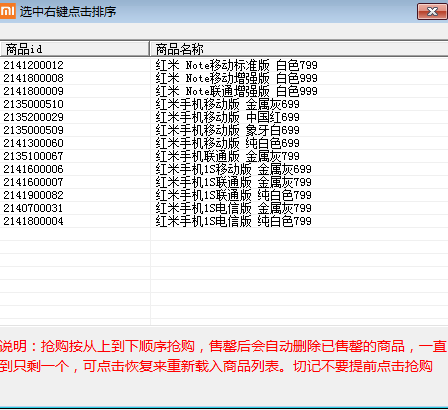Select 红米手机1S联通版 纯白色799 row
The height and width of the screenshot is (410, 448).
click(224, 195)
